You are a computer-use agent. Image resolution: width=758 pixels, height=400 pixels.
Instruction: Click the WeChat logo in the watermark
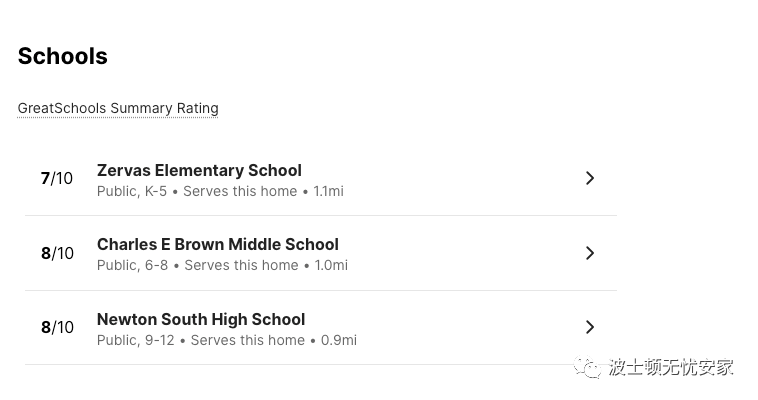[x=587, y=367]
